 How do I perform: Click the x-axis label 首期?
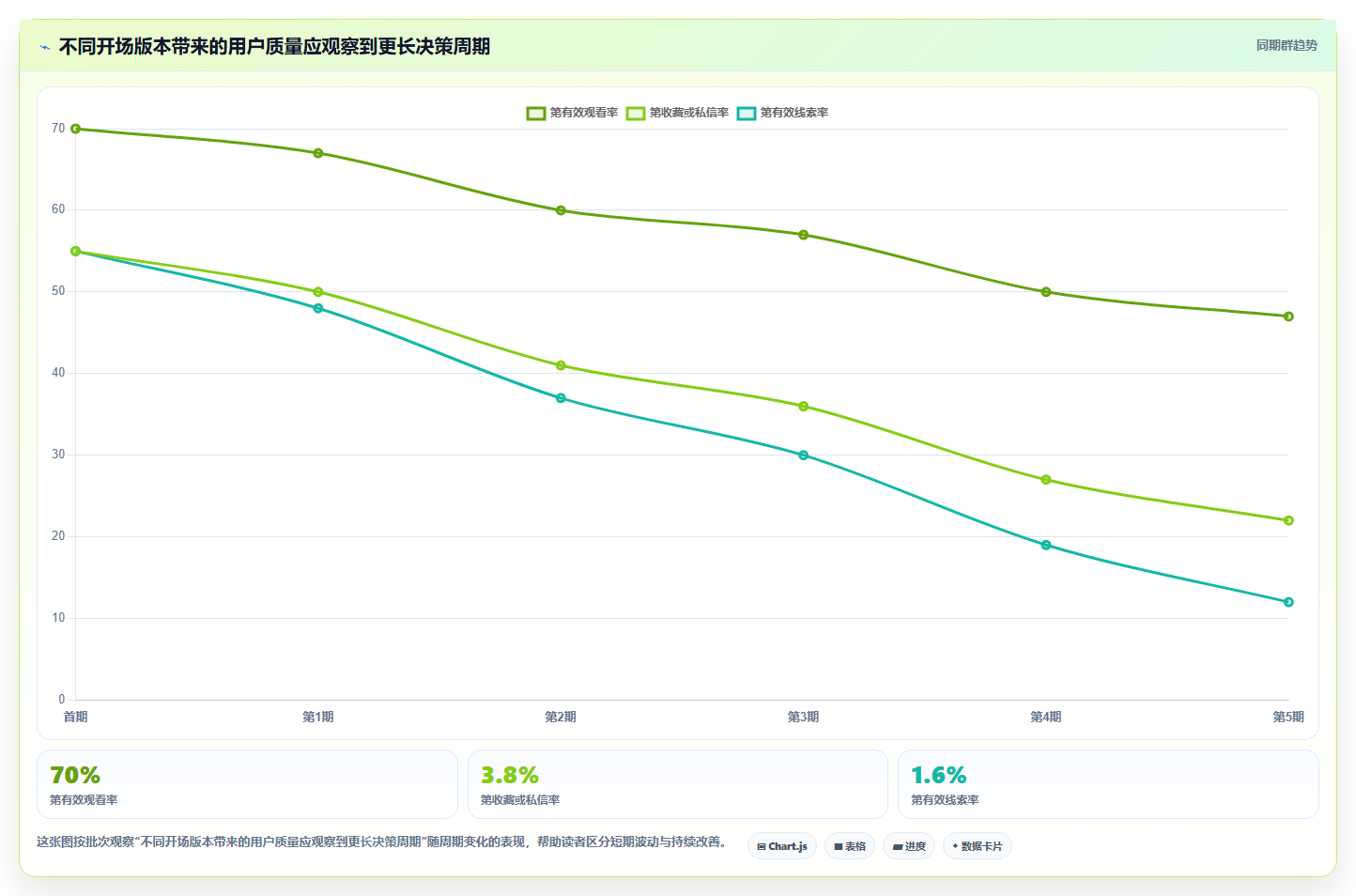point(76,717)
